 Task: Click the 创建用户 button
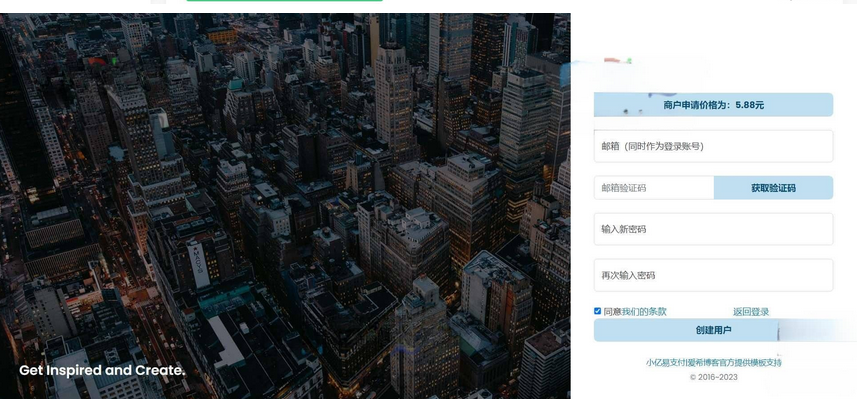coord(713,330)
